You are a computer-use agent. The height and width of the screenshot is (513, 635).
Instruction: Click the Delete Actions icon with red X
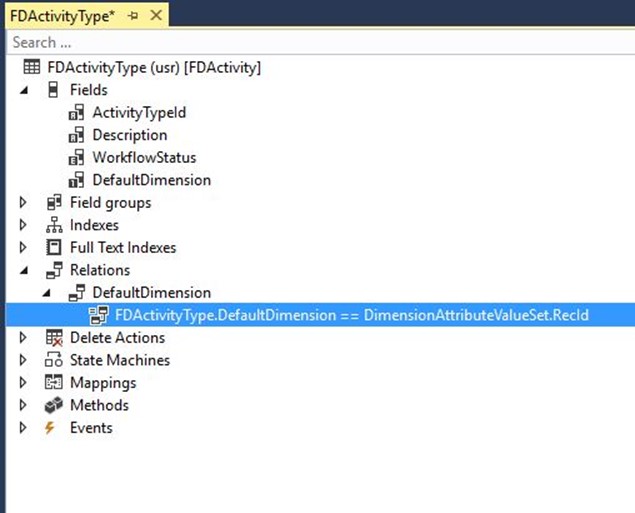[54, 338]
